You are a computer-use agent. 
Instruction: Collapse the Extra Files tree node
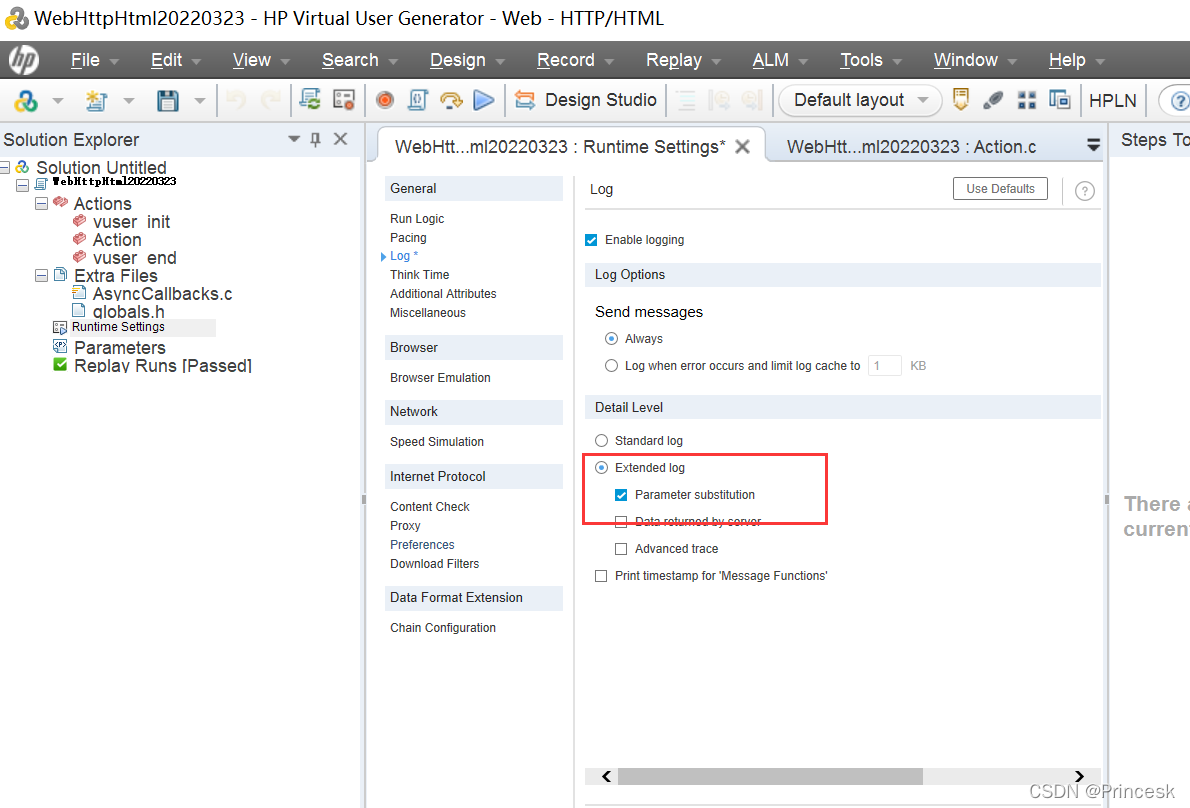pyautogui.click(x=42, y=275)
